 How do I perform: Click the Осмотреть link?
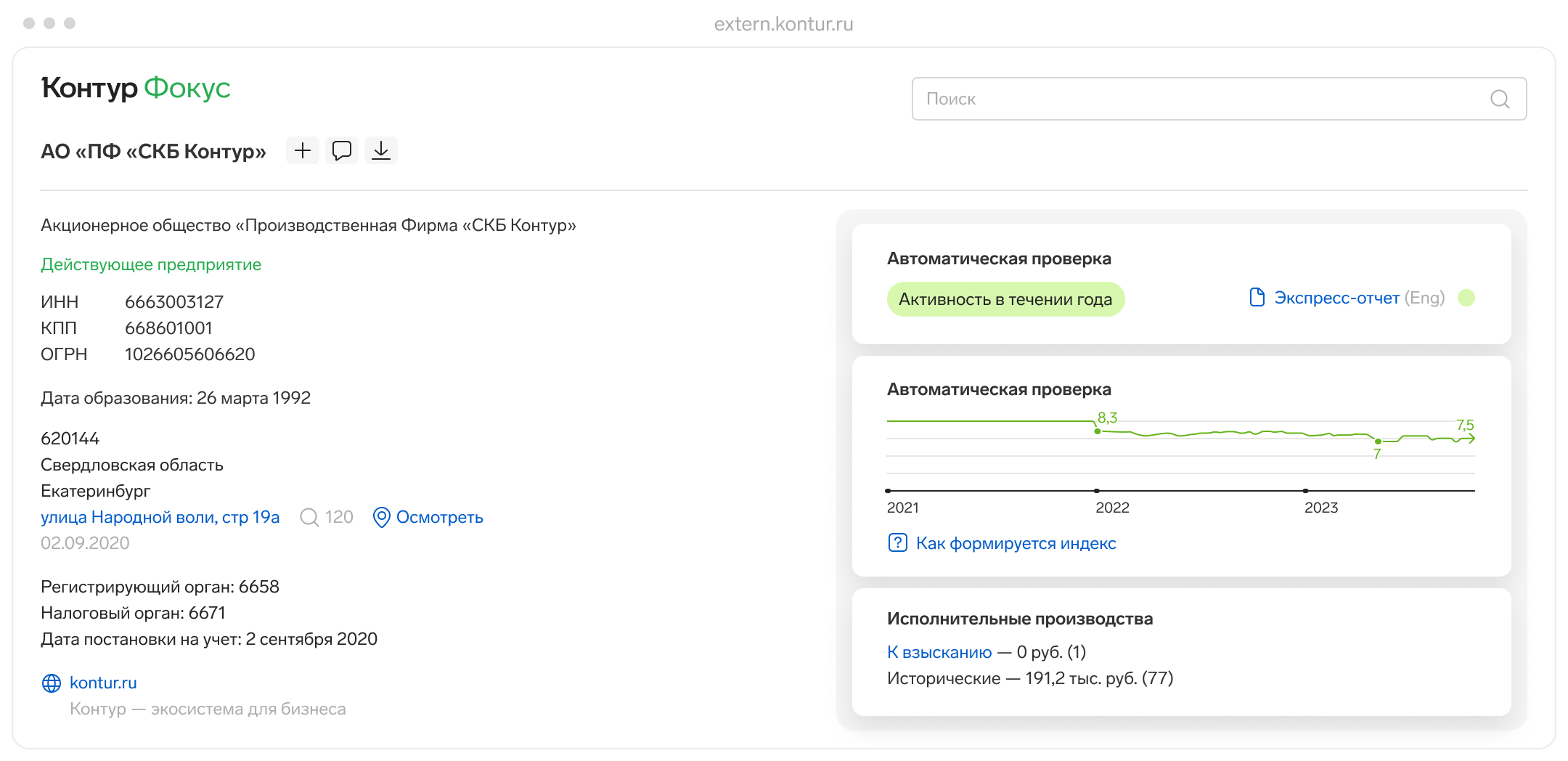439,517
